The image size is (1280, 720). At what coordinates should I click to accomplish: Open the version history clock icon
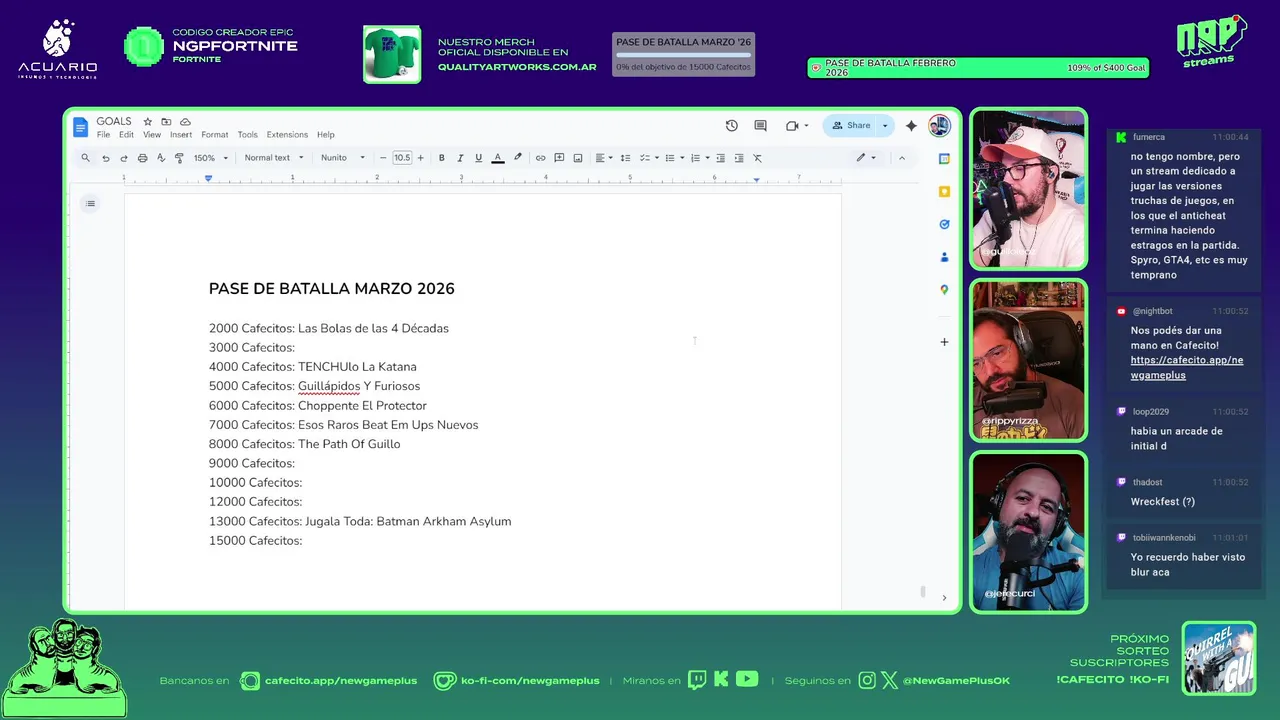pos(732,126)
